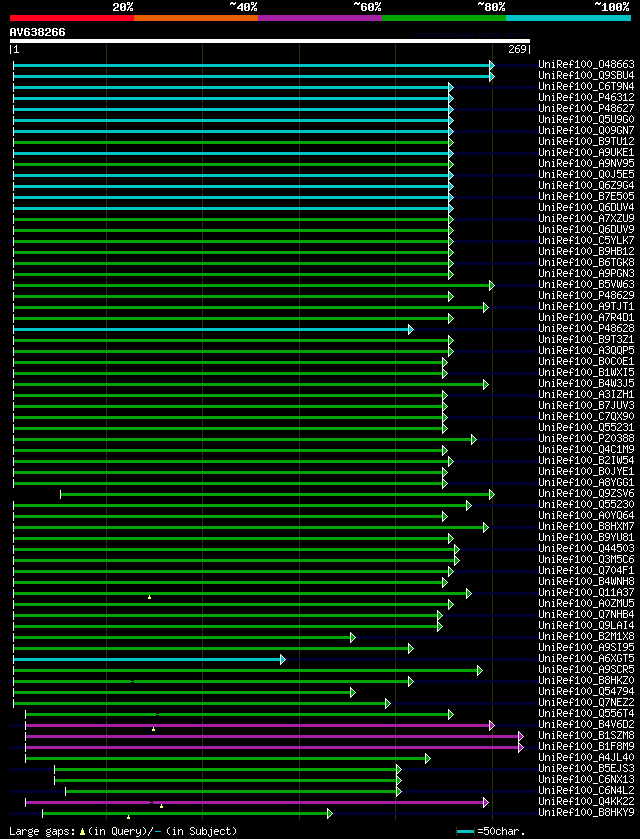640x839 pixels.
Task: Click the UniRef100_P48629 label
Action: point(586,295)
